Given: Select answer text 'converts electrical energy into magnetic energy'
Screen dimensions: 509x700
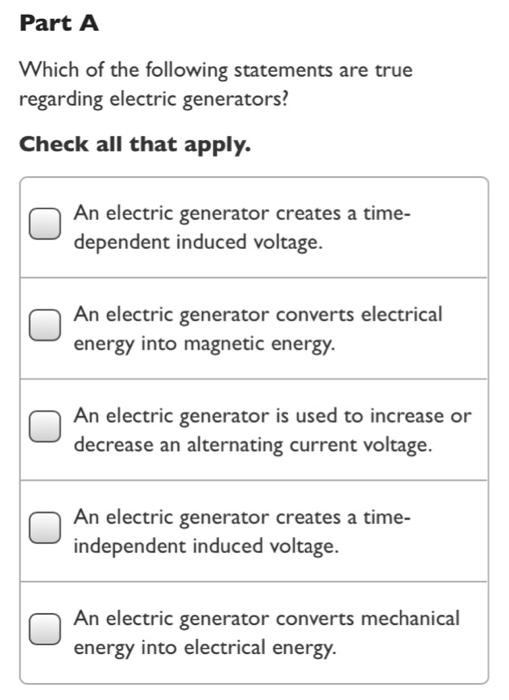Looking at the screenshot, I should pyautogui.click(x=258, y=329).
